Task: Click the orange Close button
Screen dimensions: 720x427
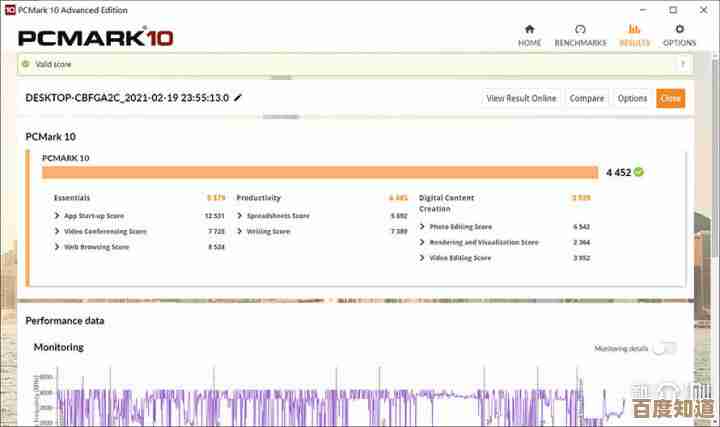Action: tap(670, 98)
